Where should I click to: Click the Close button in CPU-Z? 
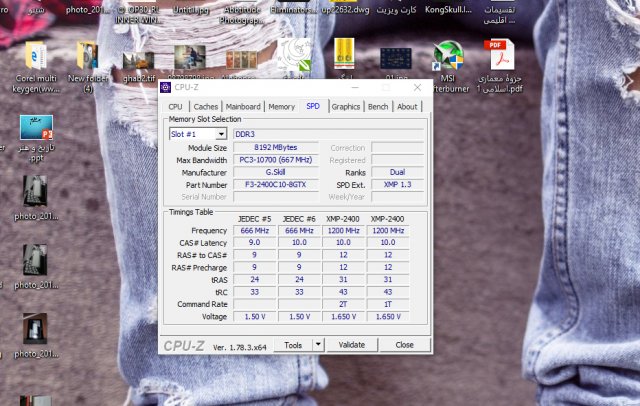pos(404,345)
